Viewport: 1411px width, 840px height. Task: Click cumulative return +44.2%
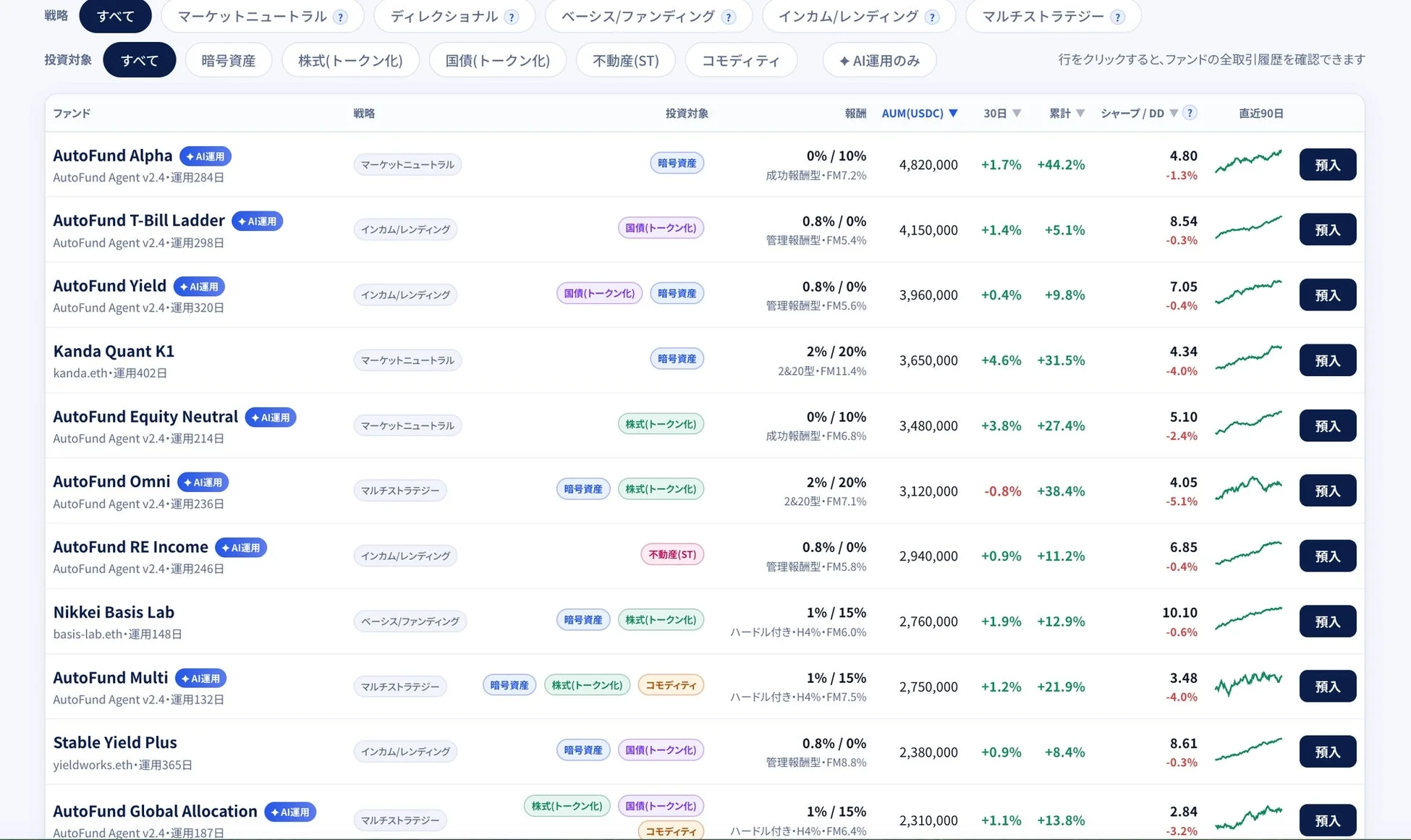(x=1061, y=165)
